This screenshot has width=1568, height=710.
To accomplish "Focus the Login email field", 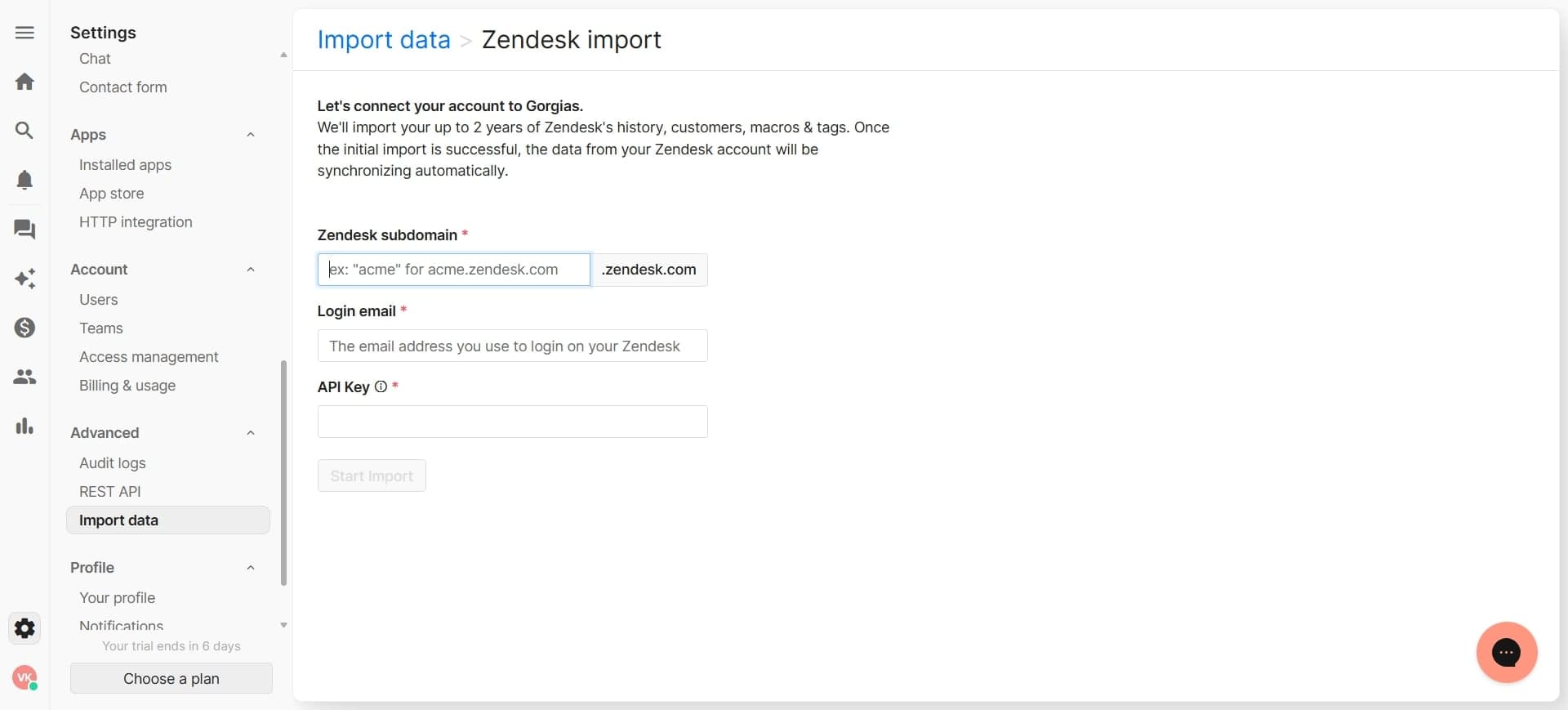I will click(x=512, y=346).
